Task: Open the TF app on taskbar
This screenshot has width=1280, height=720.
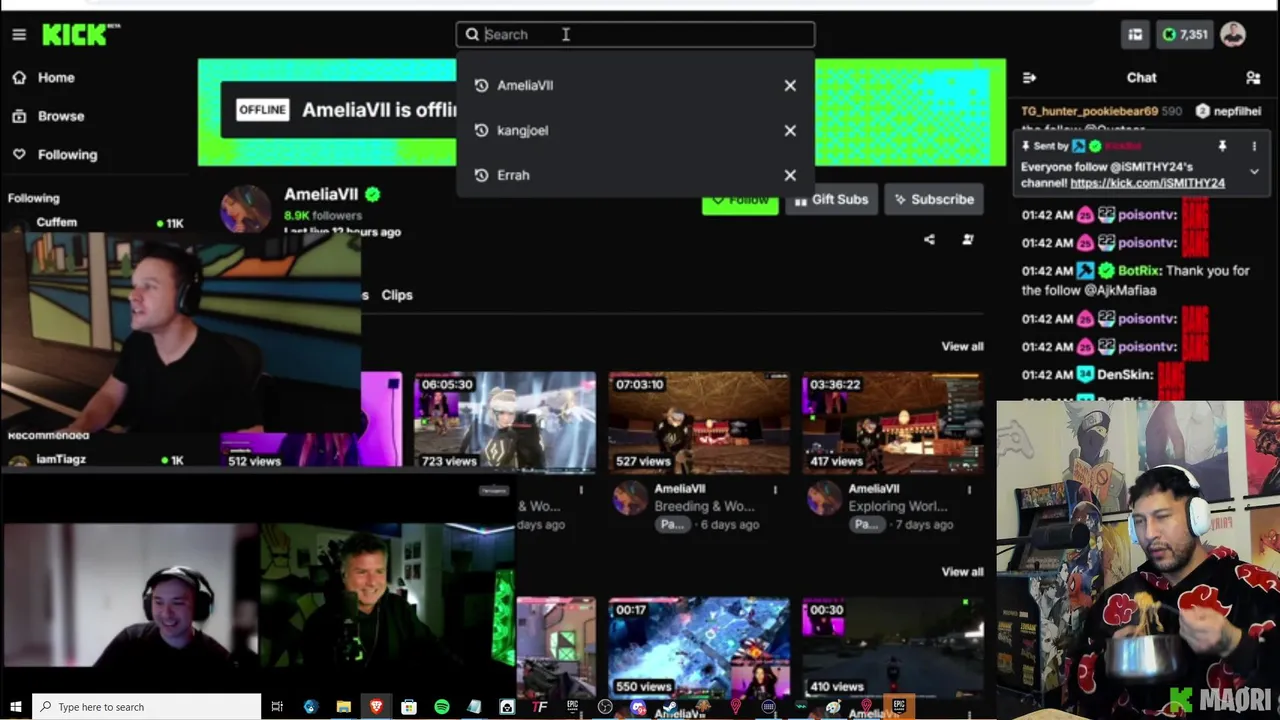Action: pyautogui.click(x=540, y=707)
